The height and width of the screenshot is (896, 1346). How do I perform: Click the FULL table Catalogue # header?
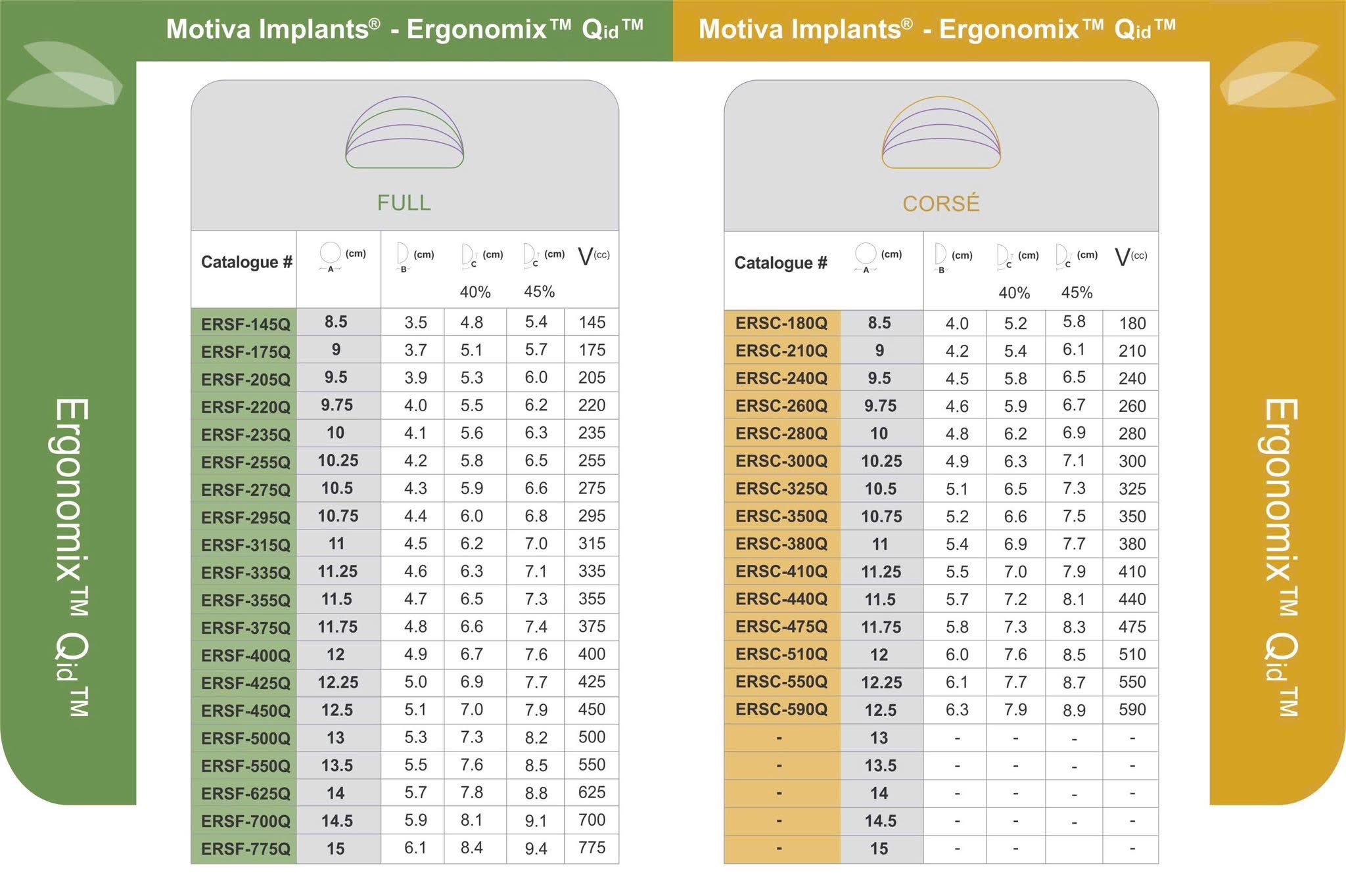click(246, 262)
